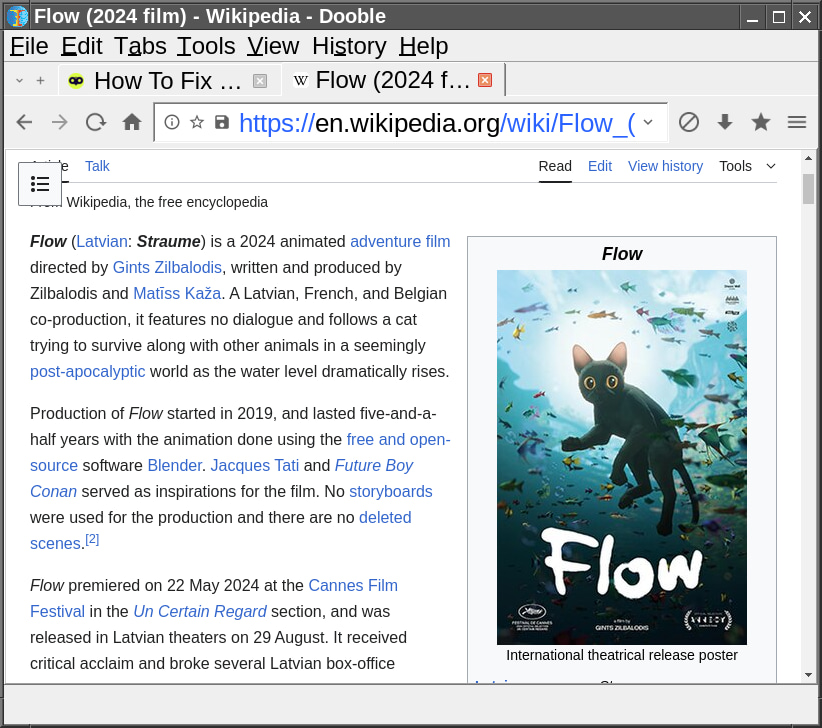Image resolution: width=822 pixels, height=728 pixels.
Task: Open the browser home page
Action: tap(132, 122)
